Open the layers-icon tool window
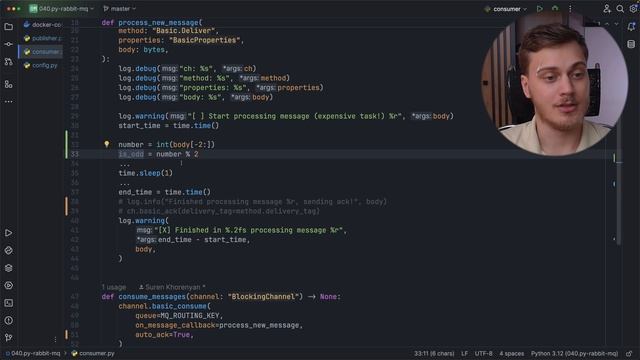Viewport: 640px width, 360px height. tap(9, 268)
